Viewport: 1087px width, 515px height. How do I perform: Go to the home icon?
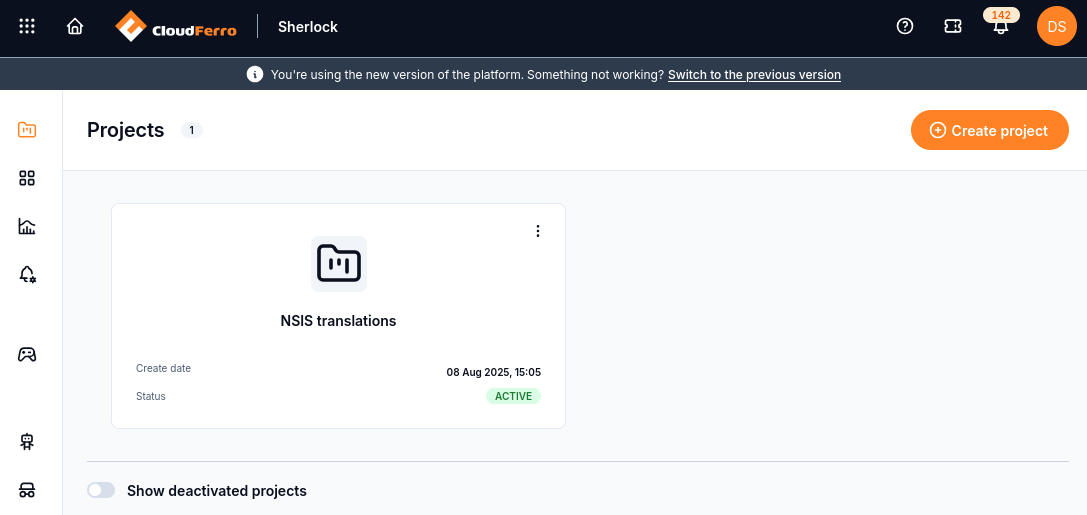point(75,26)
